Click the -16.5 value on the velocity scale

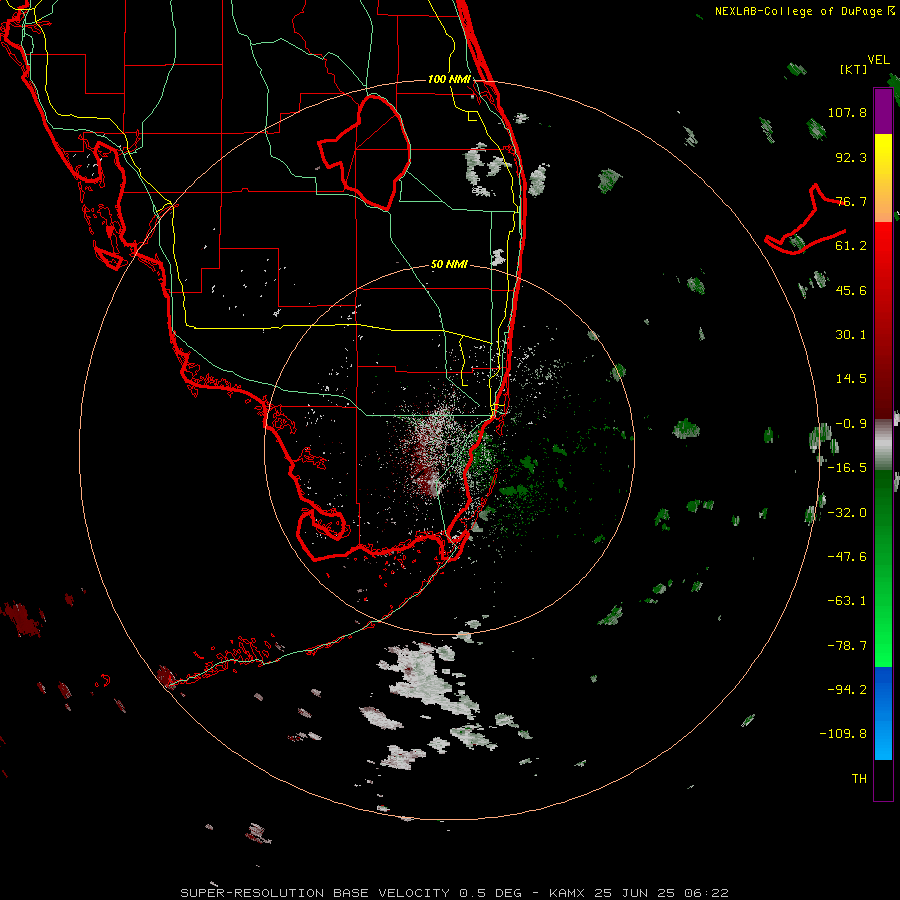click(847, 468)
